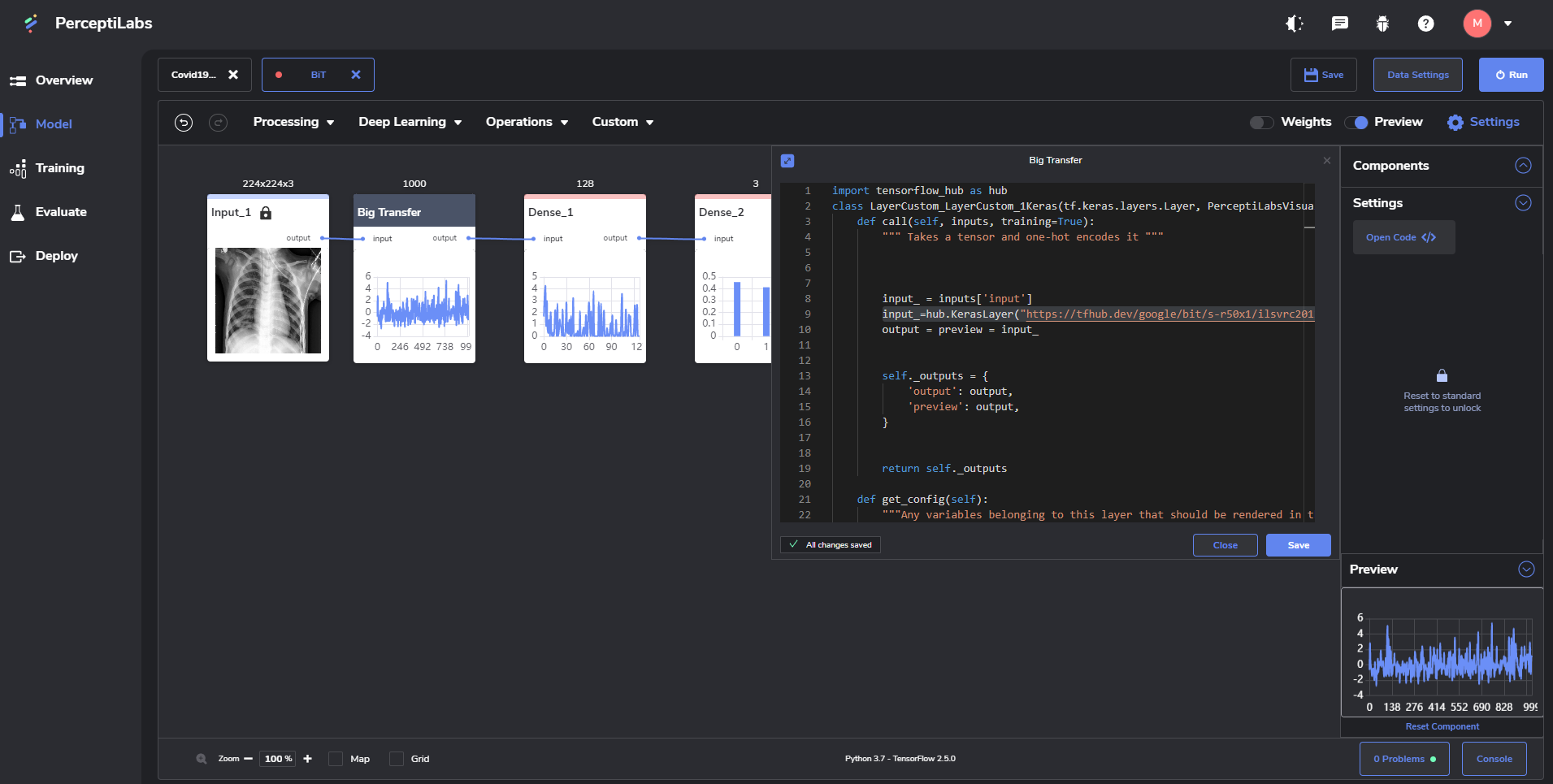Collapse the Components panel chevron
Image resolution: width=1553 pixels, height=784 pixels.
(1523, 166)
